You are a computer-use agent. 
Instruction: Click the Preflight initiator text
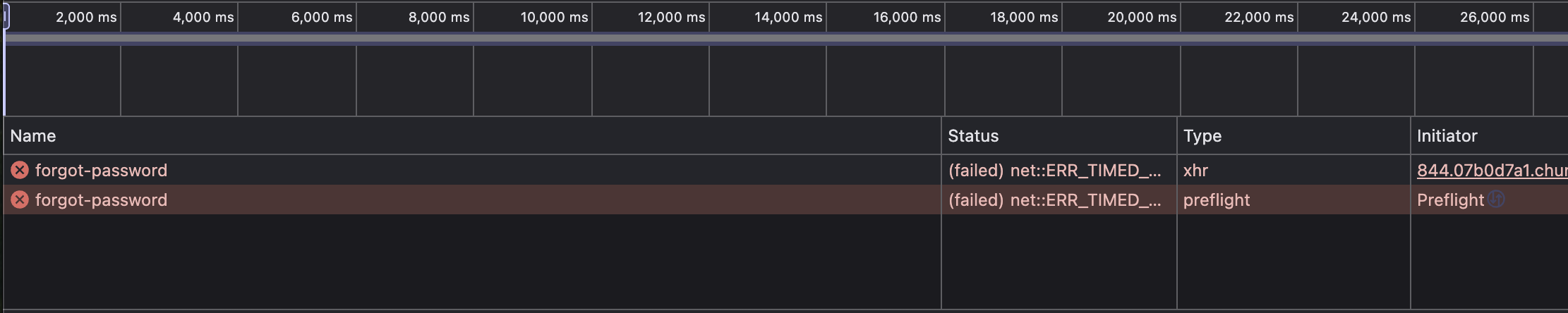point(1450,200)
